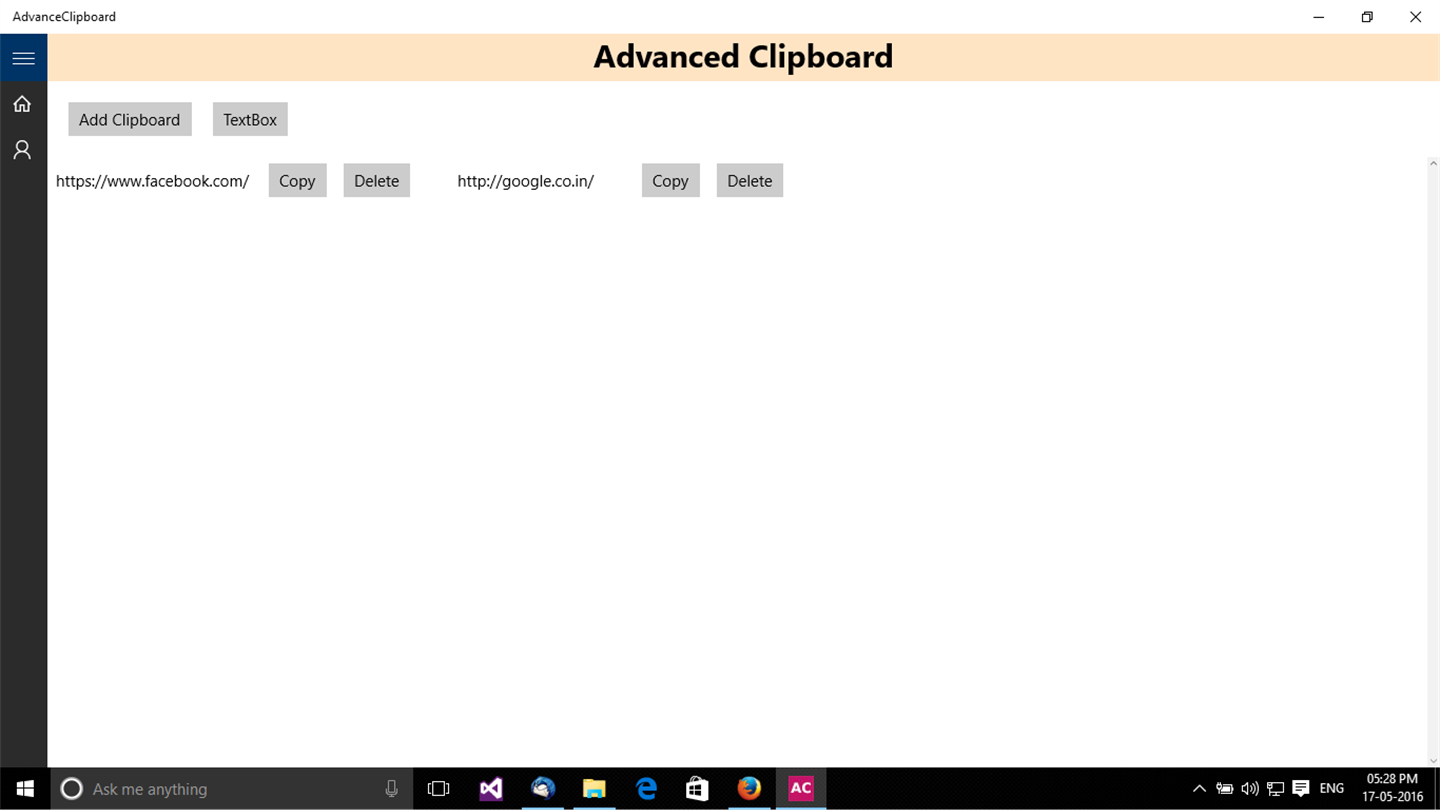
Task: Open the taskbar clock and date
Action: tap(1392, 788)
